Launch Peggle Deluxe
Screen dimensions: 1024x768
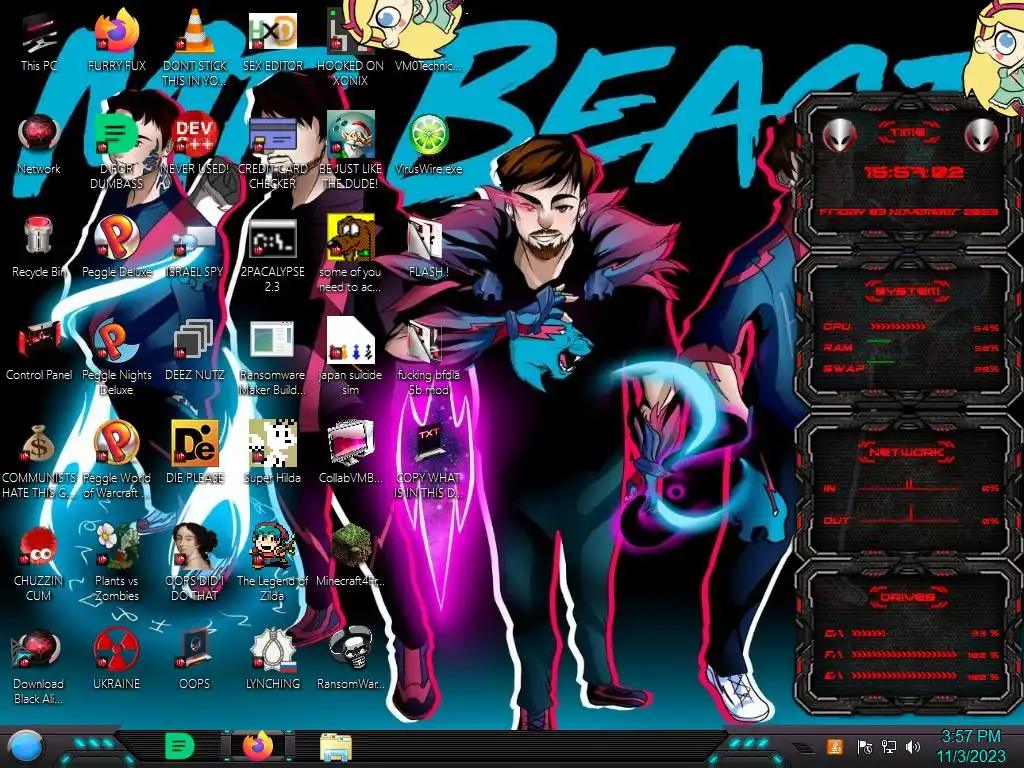(116, 247)
